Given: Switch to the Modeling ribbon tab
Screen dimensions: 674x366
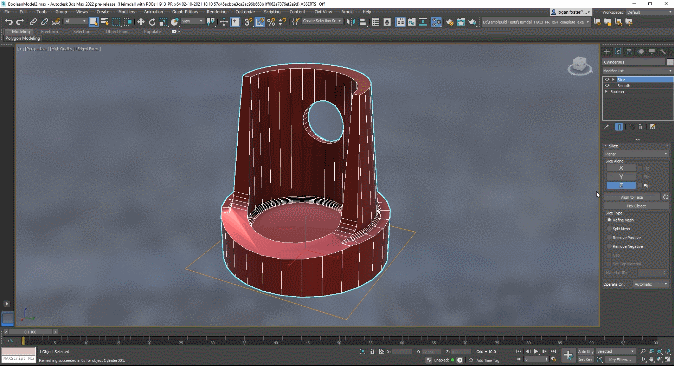Looking at the screenshot, I should click(x=20, y=32).
